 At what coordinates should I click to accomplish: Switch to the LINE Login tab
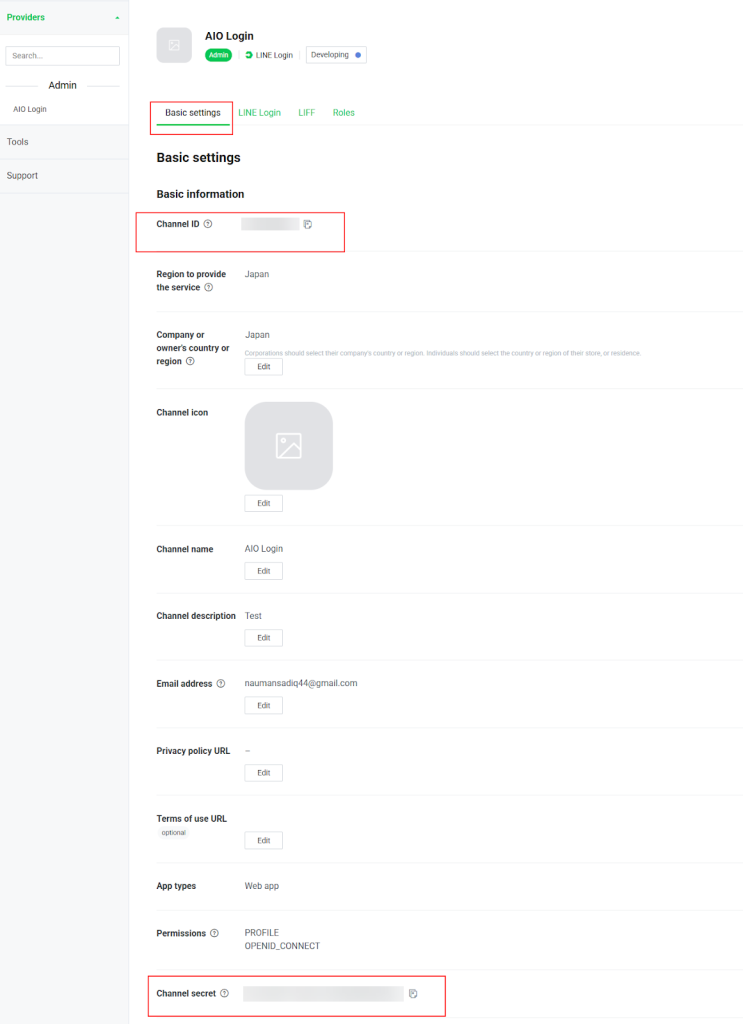(259, 113)
